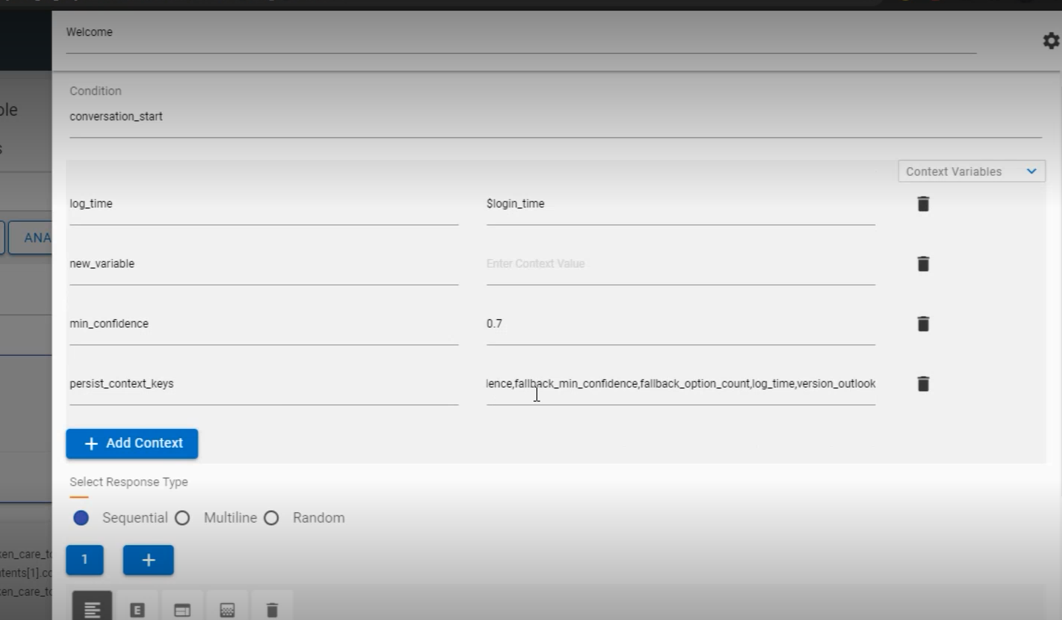Click the Enter Context Value field
Screen dimensions: 1062x620
[600, 263]
